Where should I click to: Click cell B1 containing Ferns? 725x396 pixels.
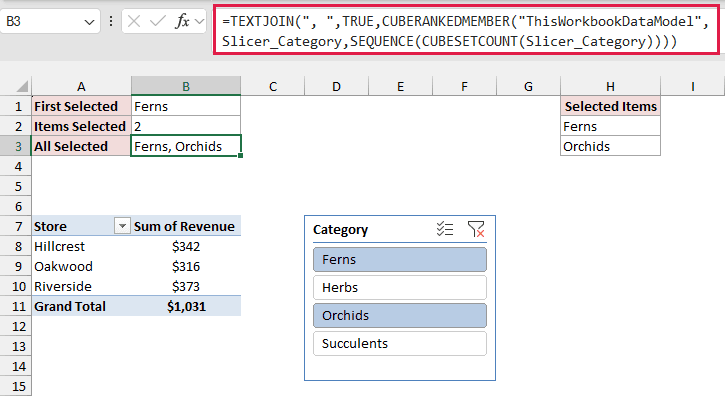[x=186, y=106]
